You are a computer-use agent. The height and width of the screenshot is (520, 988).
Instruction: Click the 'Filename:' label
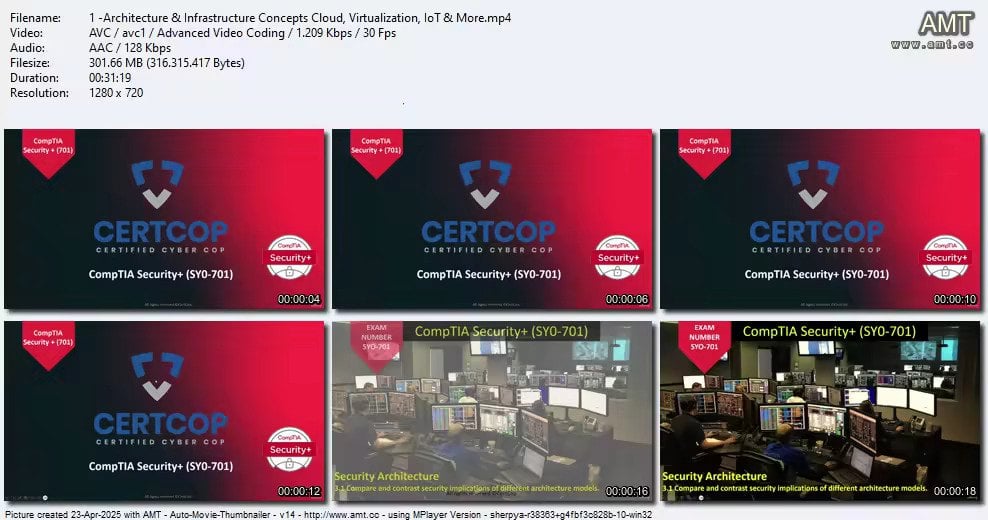pos(35,18)
